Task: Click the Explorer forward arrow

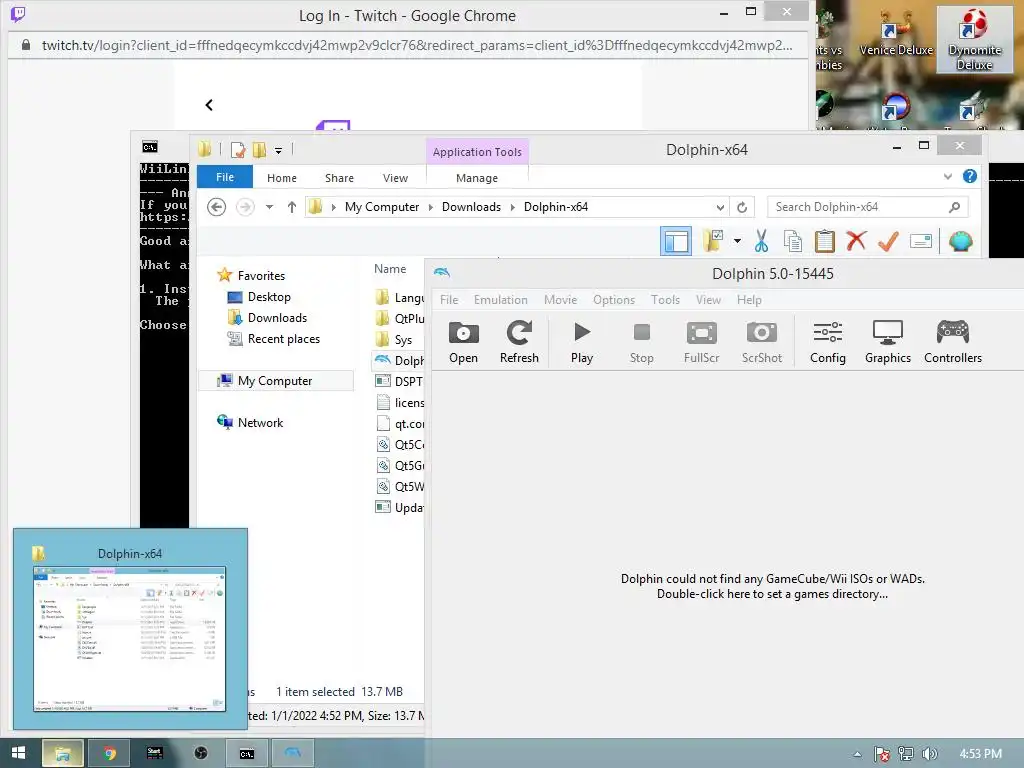Action: click(245, 207)
